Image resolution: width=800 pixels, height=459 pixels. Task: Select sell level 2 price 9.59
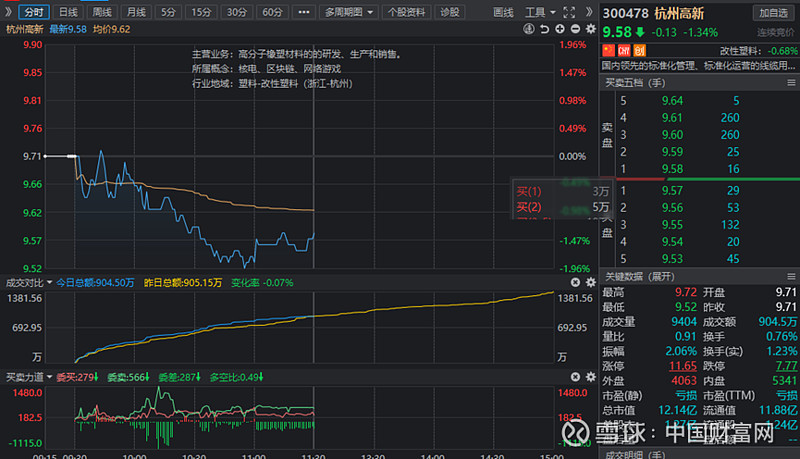coord(672,152)
